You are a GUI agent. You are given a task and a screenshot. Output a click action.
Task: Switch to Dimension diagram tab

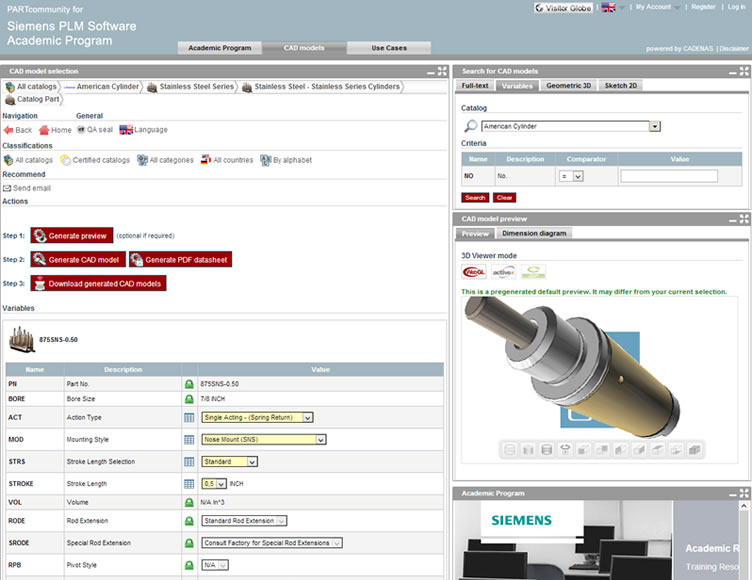pyautogui.click(x=534, y=233)
